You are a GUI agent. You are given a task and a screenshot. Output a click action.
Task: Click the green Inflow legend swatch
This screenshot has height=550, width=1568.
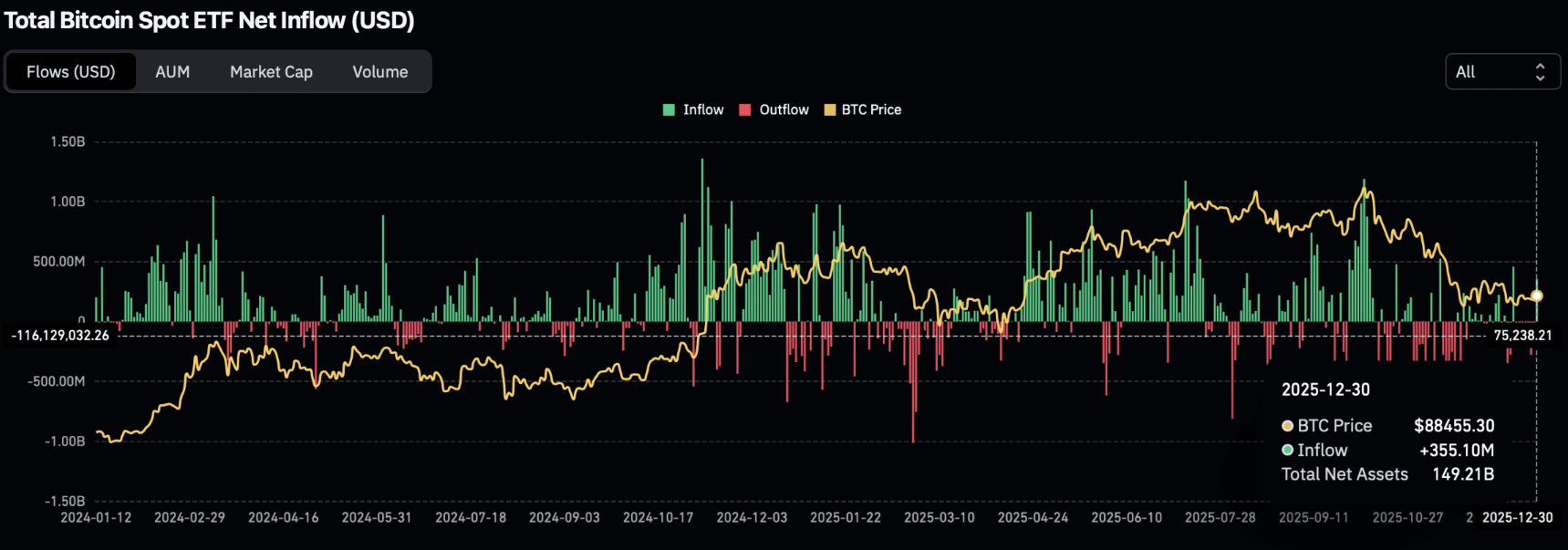click(669, 109)
